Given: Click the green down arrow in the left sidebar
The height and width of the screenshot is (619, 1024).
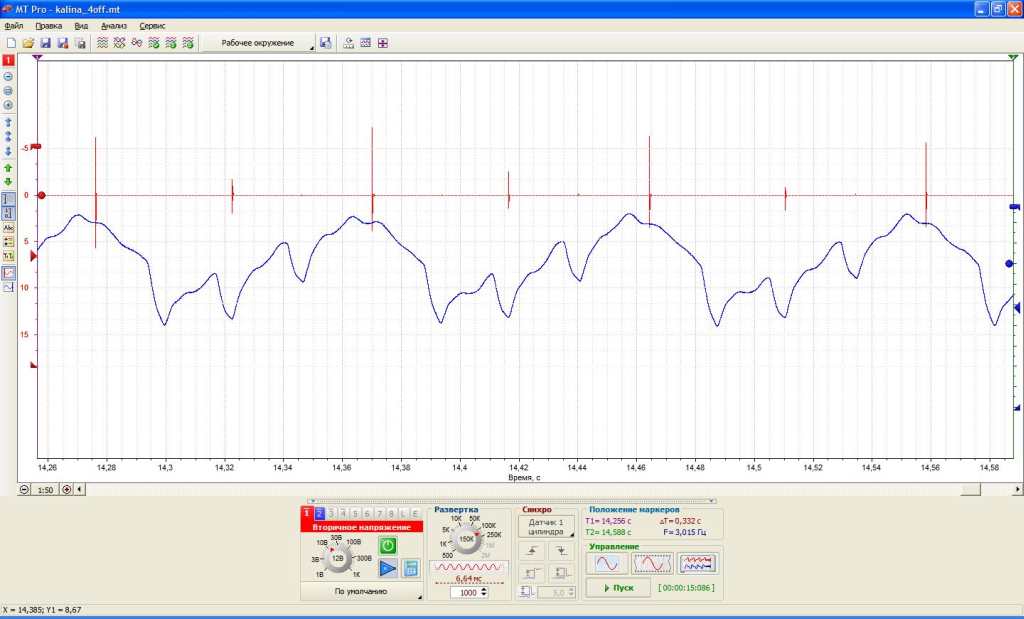Looking at the screenshot, I should tap(8, 182).
